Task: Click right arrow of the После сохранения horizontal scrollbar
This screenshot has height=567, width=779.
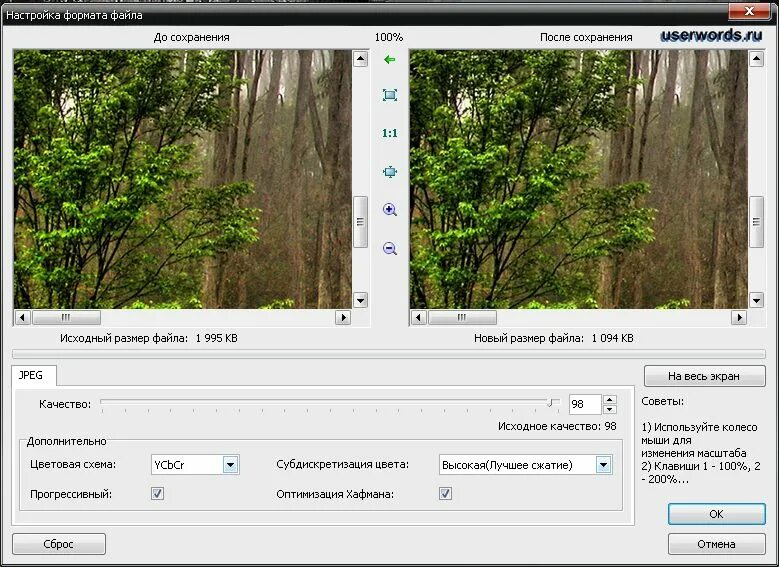Action: (x=739, y=317)
